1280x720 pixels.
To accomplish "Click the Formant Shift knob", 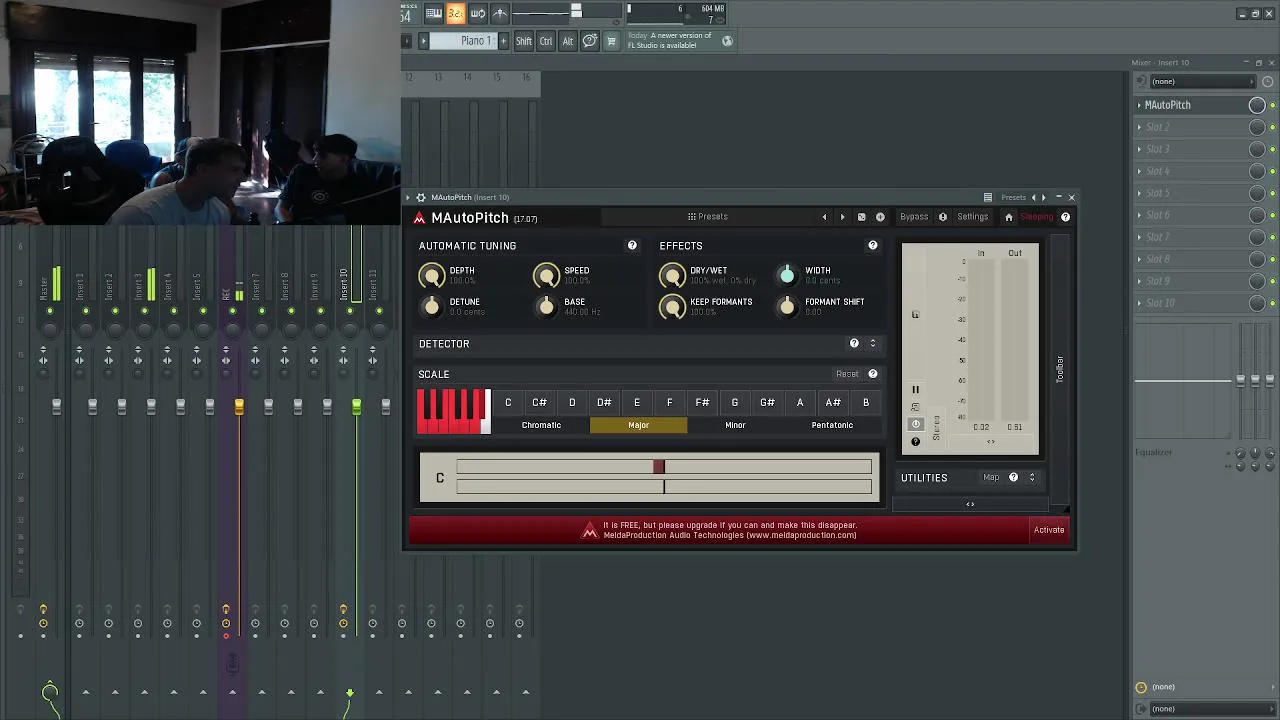I will coord(787,307).
